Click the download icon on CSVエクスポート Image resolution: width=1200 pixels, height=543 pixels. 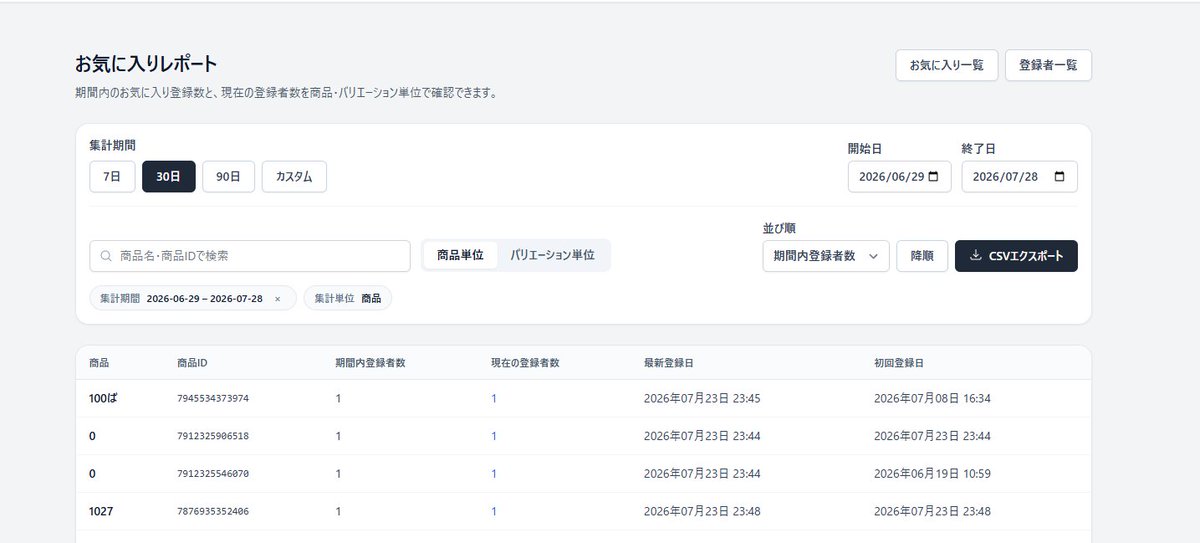click(x=976, y=256)
